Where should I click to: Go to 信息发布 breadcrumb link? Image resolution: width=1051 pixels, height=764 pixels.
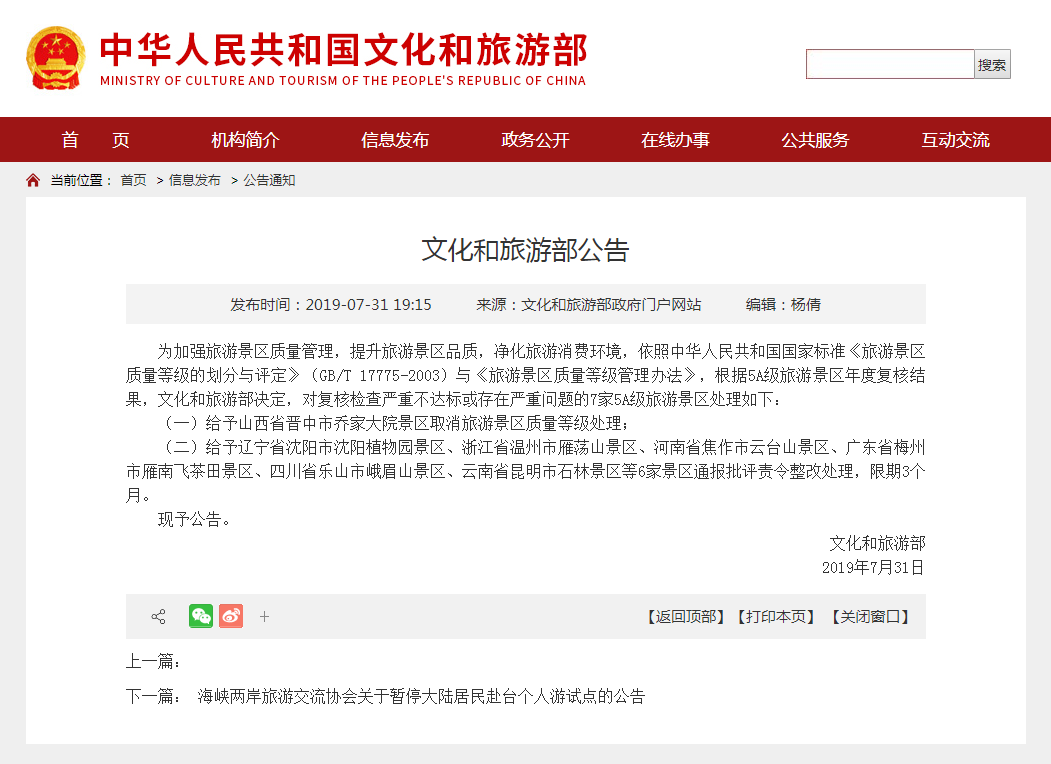[194, 180]
